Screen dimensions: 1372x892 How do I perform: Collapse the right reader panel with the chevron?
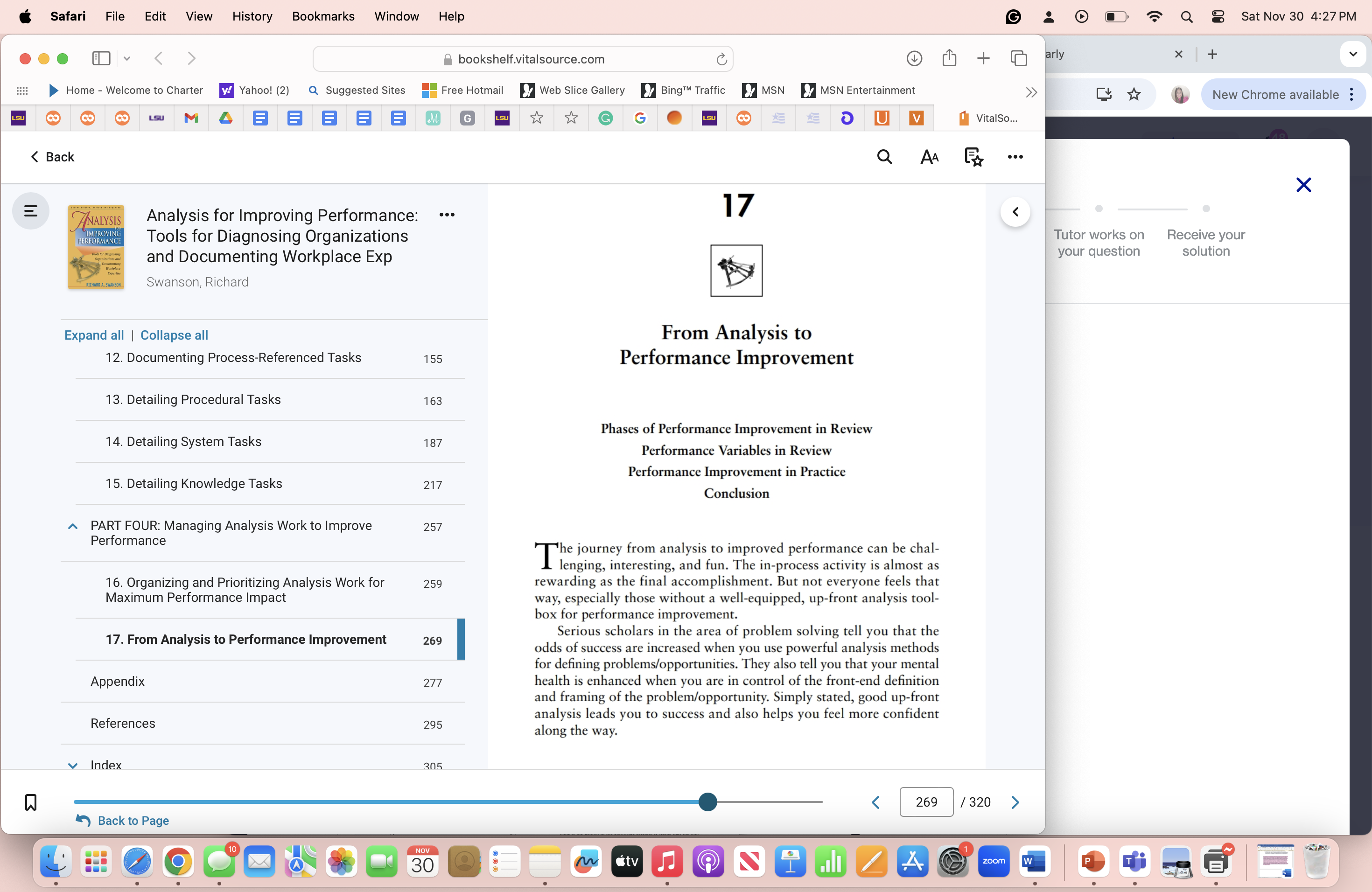pos(1016,211)
